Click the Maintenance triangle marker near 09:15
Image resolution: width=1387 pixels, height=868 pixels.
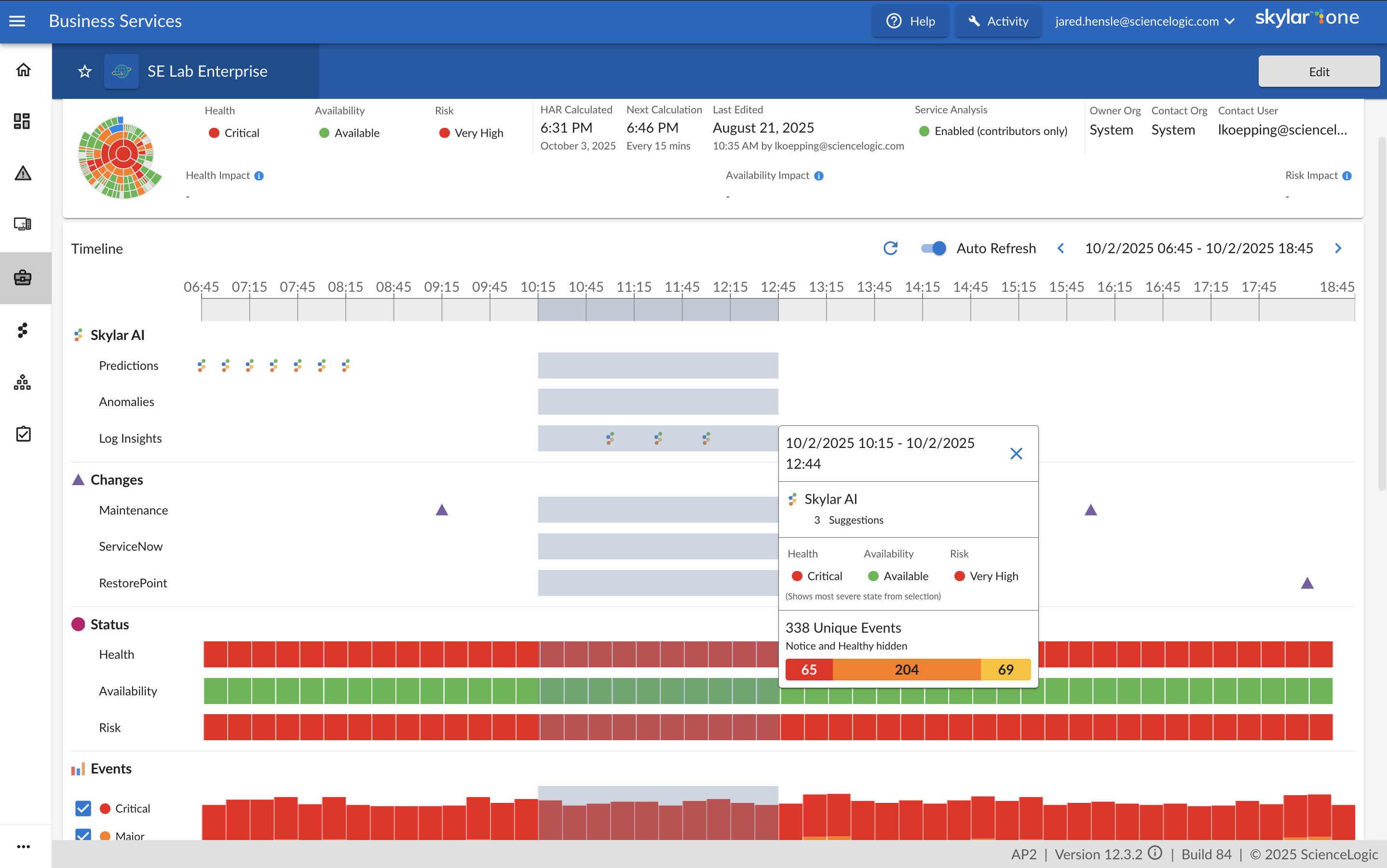pos(441,510)
